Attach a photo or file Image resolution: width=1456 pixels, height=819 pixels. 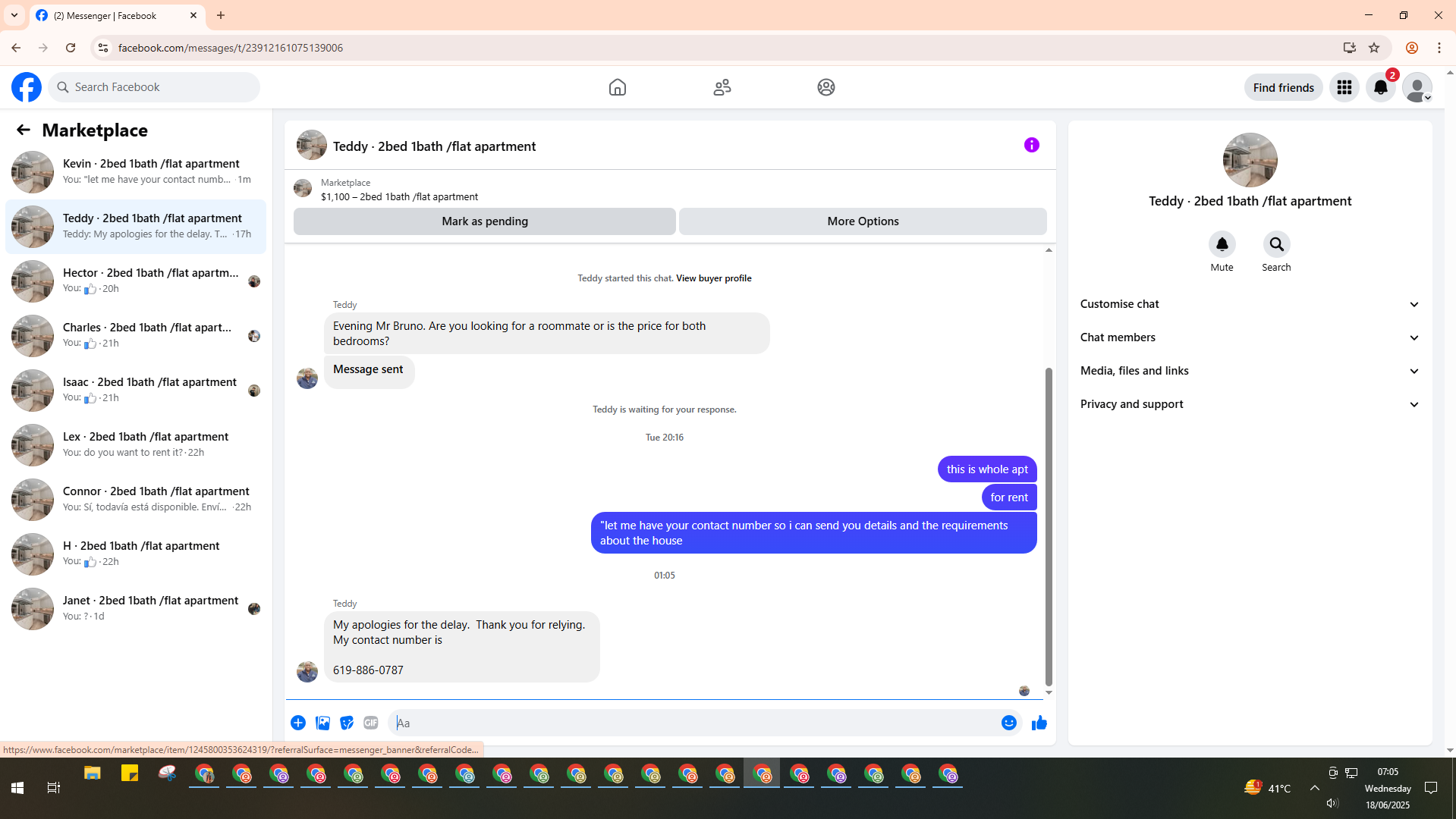coord(322,723)
